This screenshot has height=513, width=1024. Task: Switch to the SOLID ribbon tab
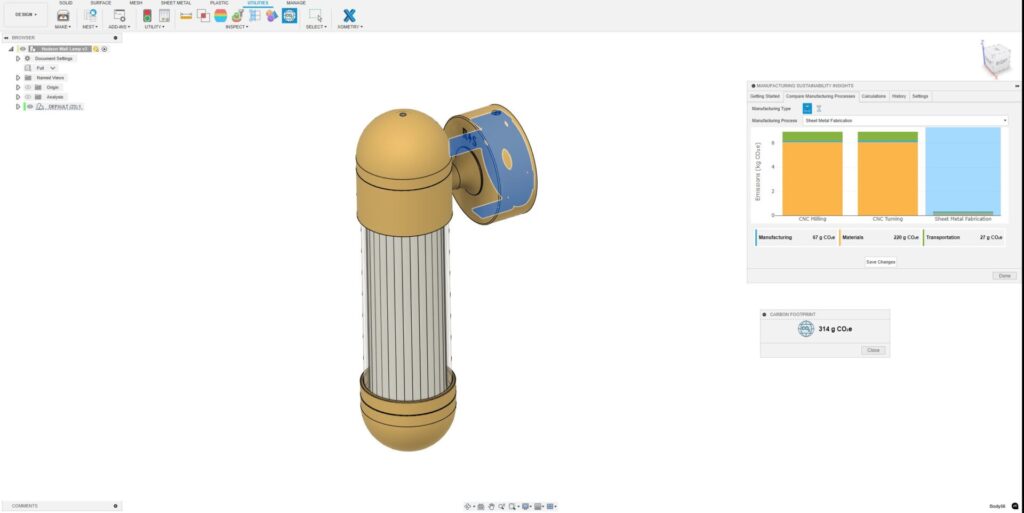[x=66, y=3]
